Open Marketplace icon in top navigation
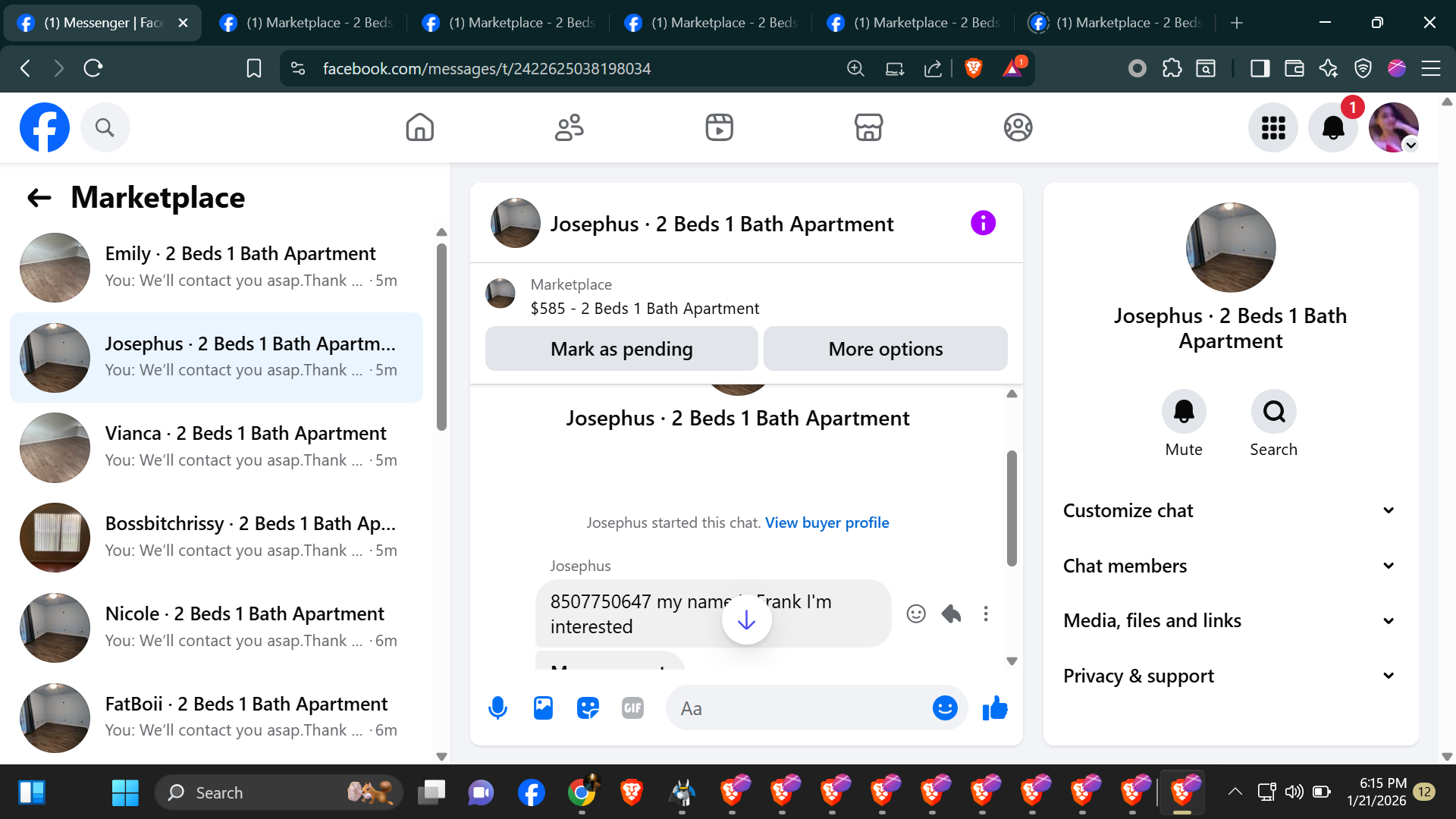The width and height of the screenshot is (1456, 819). 868,127
